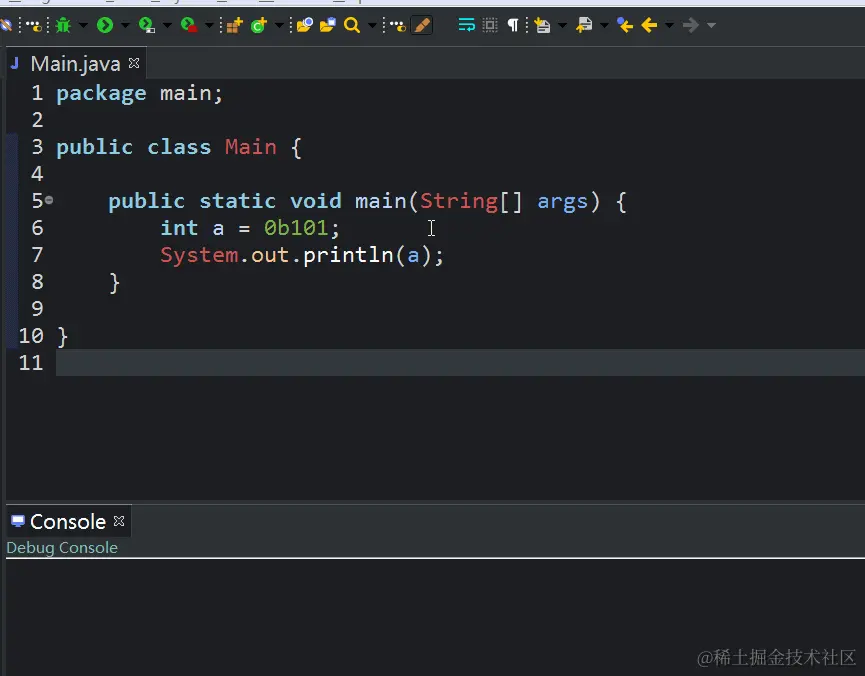This screenshot has height=676, width=865.
Task: Click the Debug Console label
Action: 62,547
